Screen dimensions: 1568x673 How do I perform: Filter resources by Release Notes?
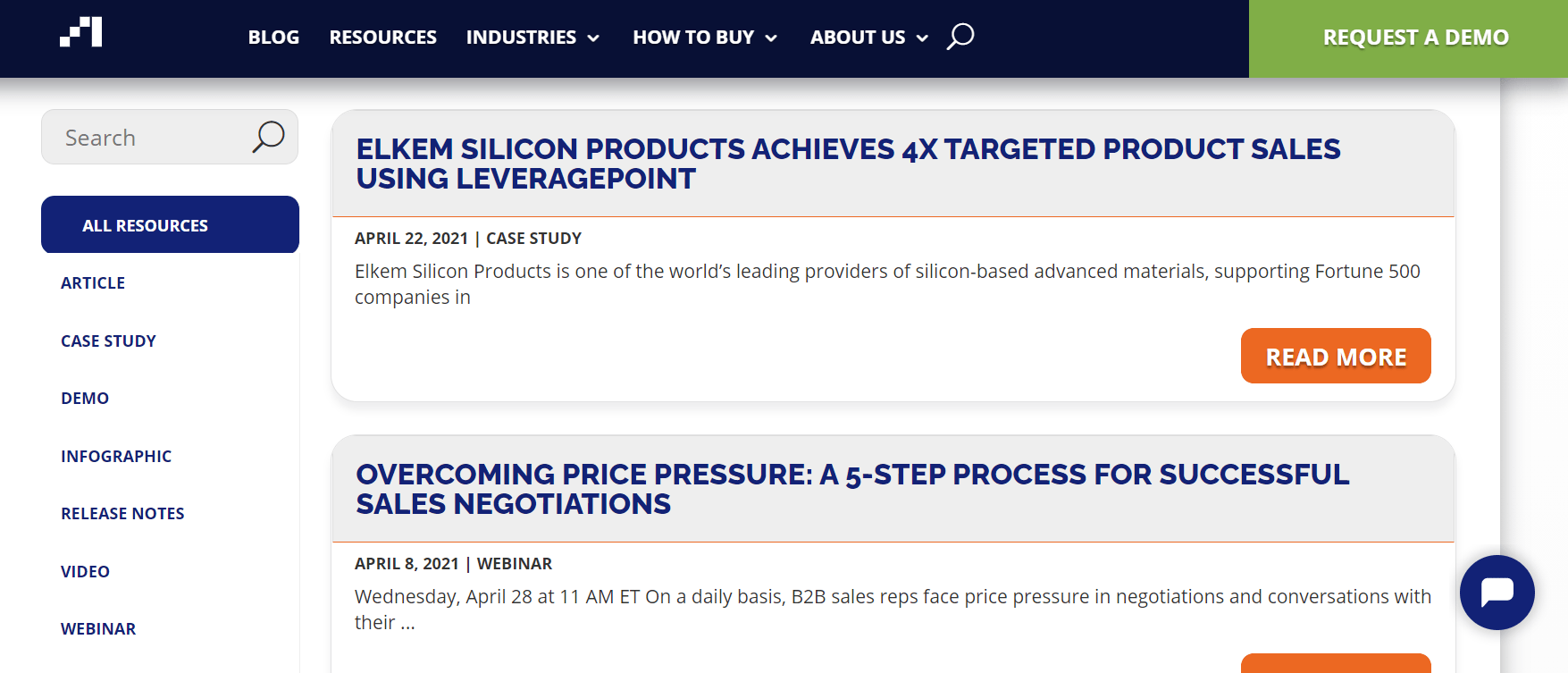122,513
